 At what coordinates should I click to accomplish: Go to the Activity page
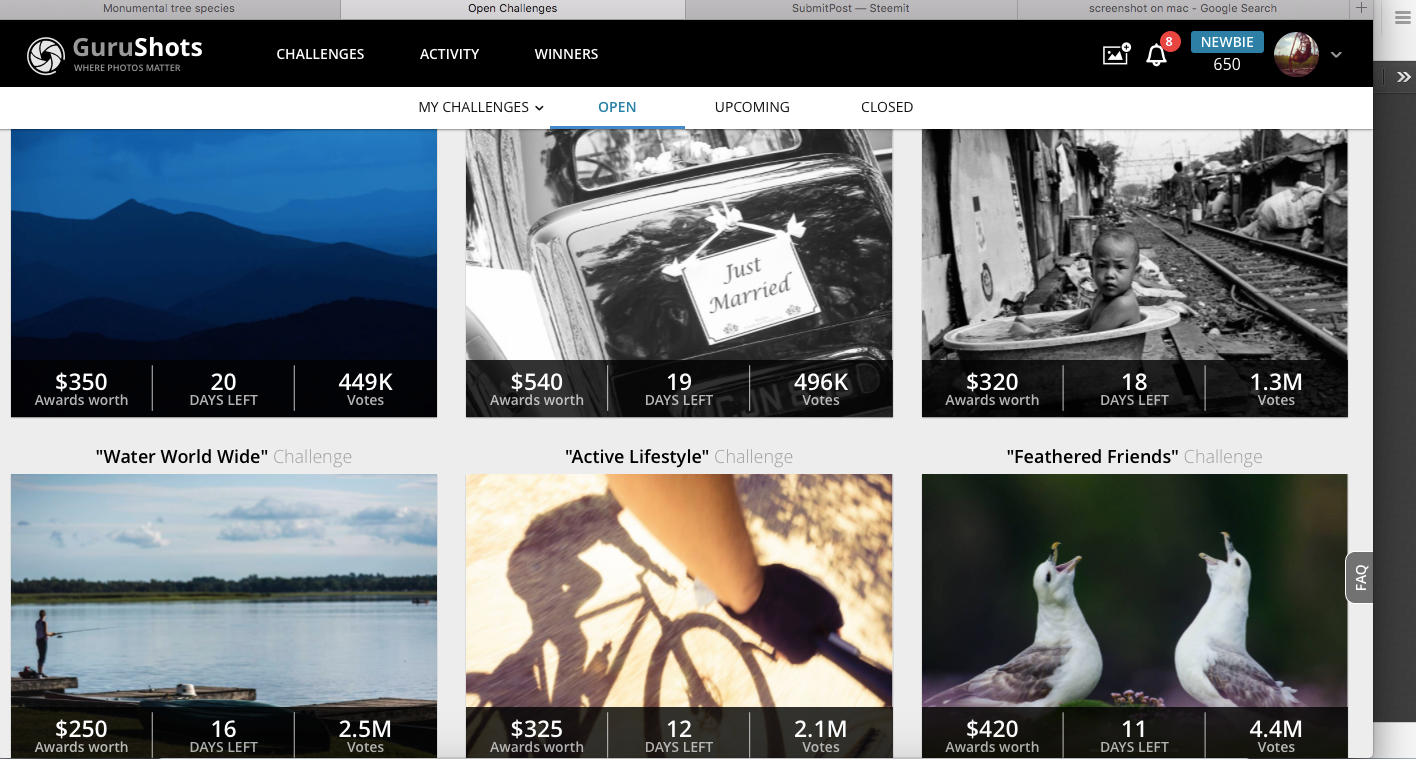[x=449, y=54]
